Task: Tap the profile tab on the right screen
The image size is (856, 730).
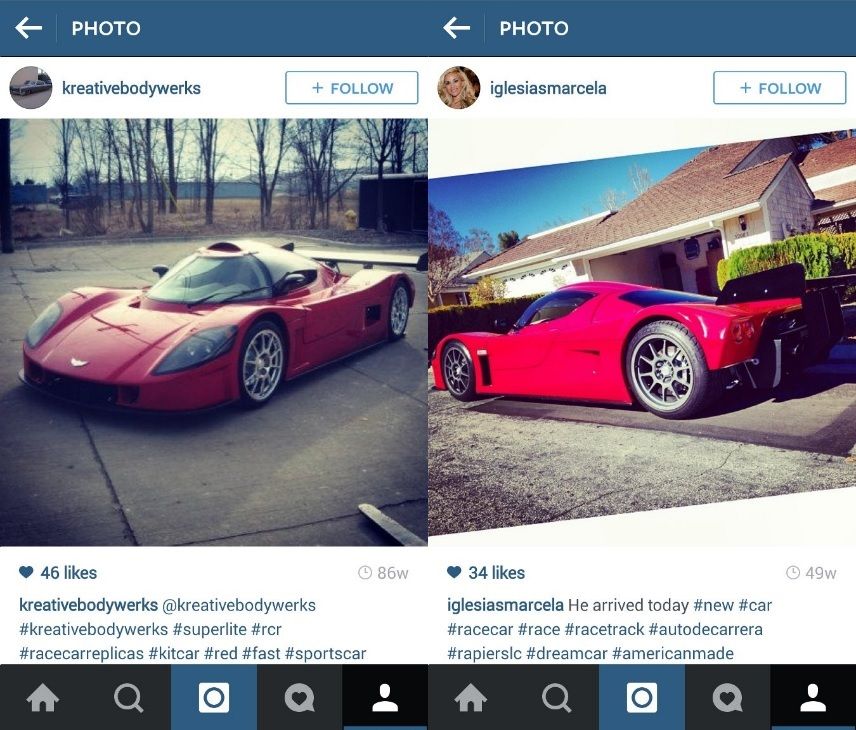Action: pos(813,697)
